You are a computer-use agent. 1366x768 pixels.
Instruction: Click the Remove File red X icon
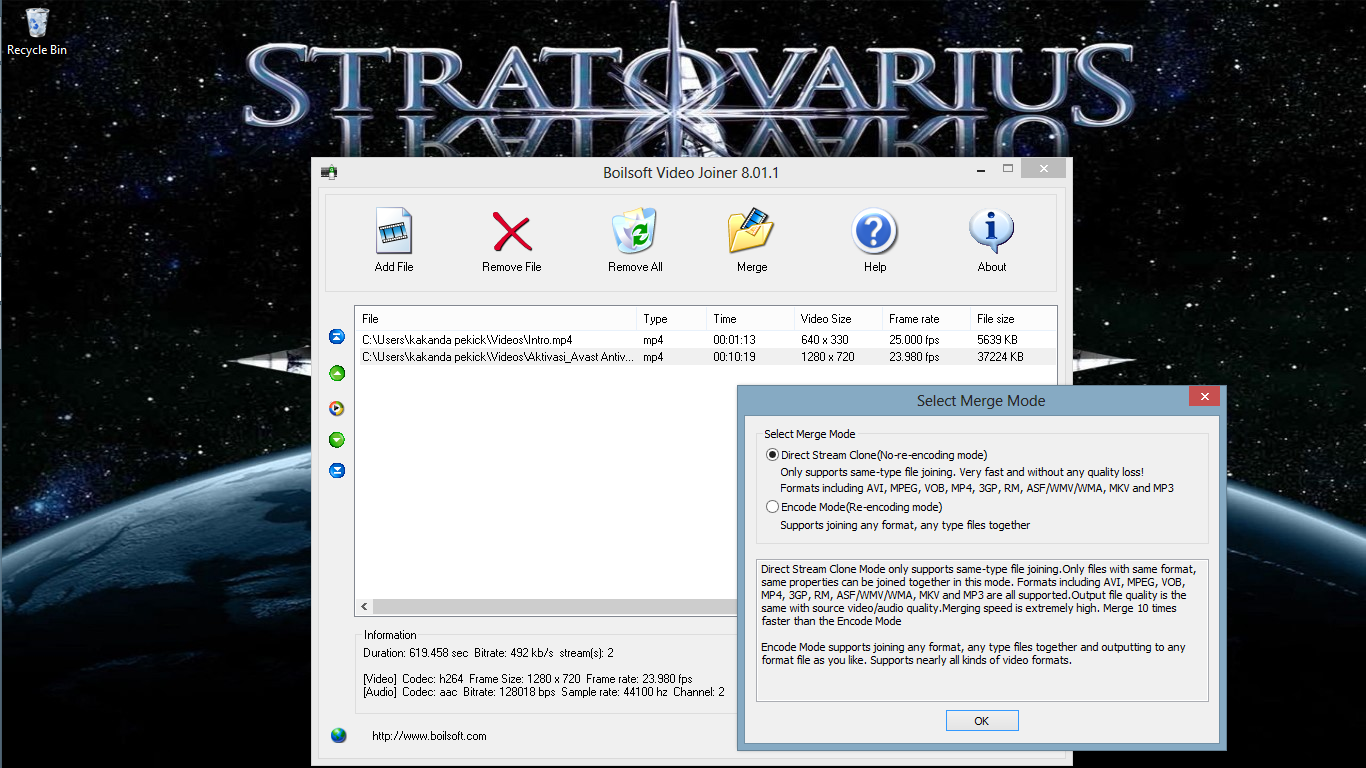coord(511,232)
